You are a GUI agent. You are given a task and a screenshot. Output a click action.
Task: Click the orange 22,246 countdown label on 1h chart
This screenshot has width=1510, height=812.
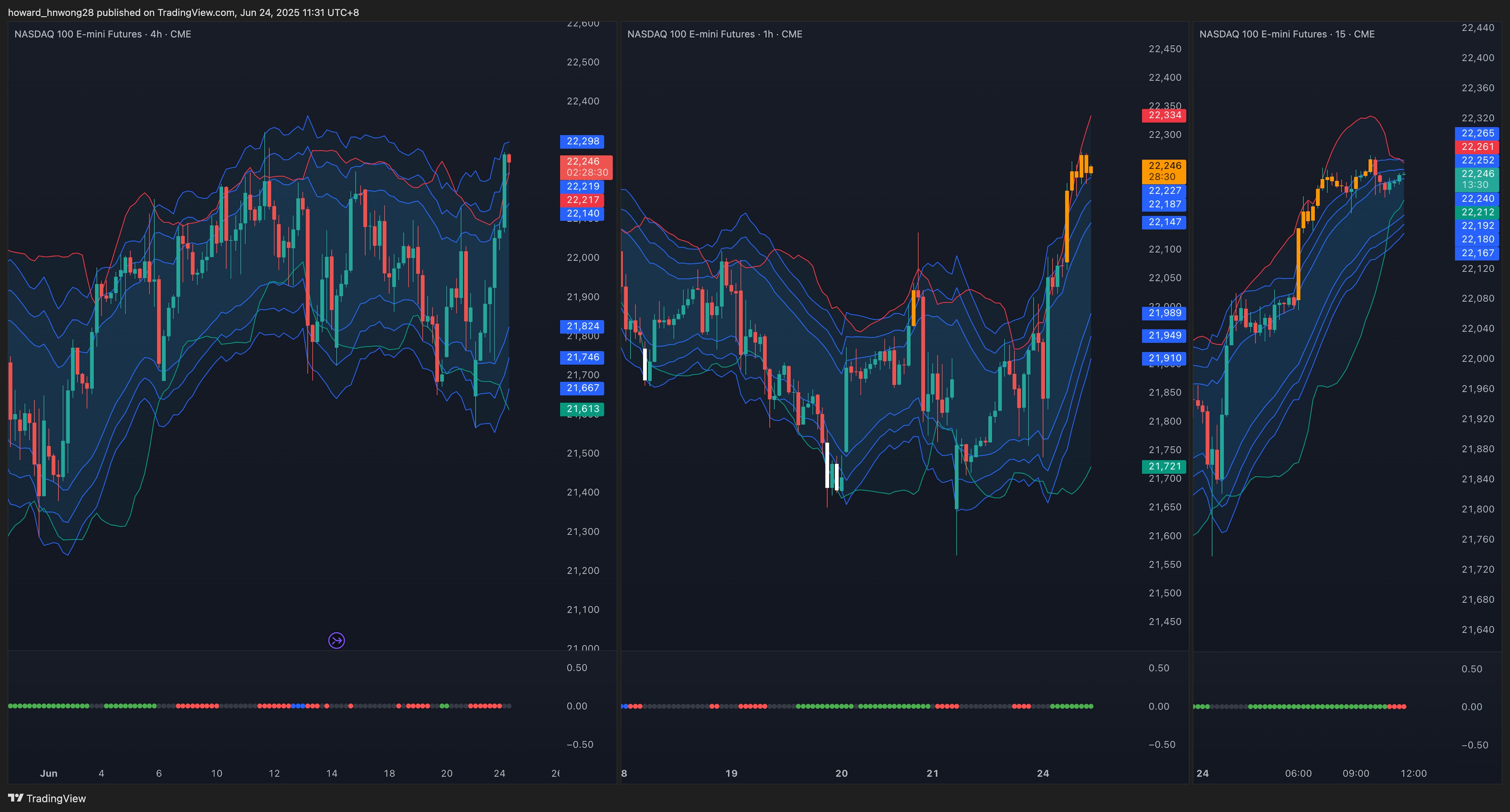click(x=1164, y=171)
